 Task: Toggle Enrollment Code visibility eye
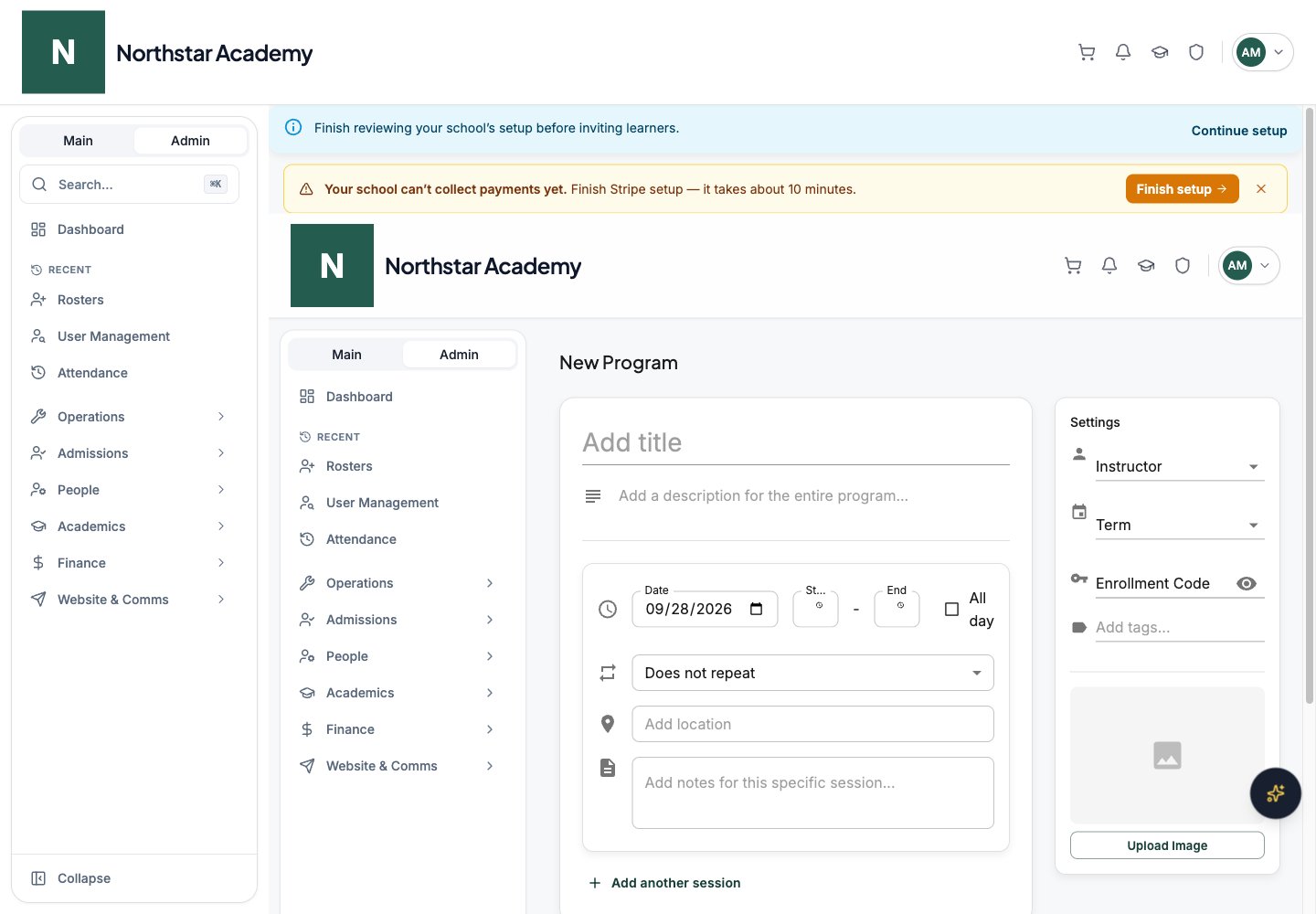click(1247, 583)
